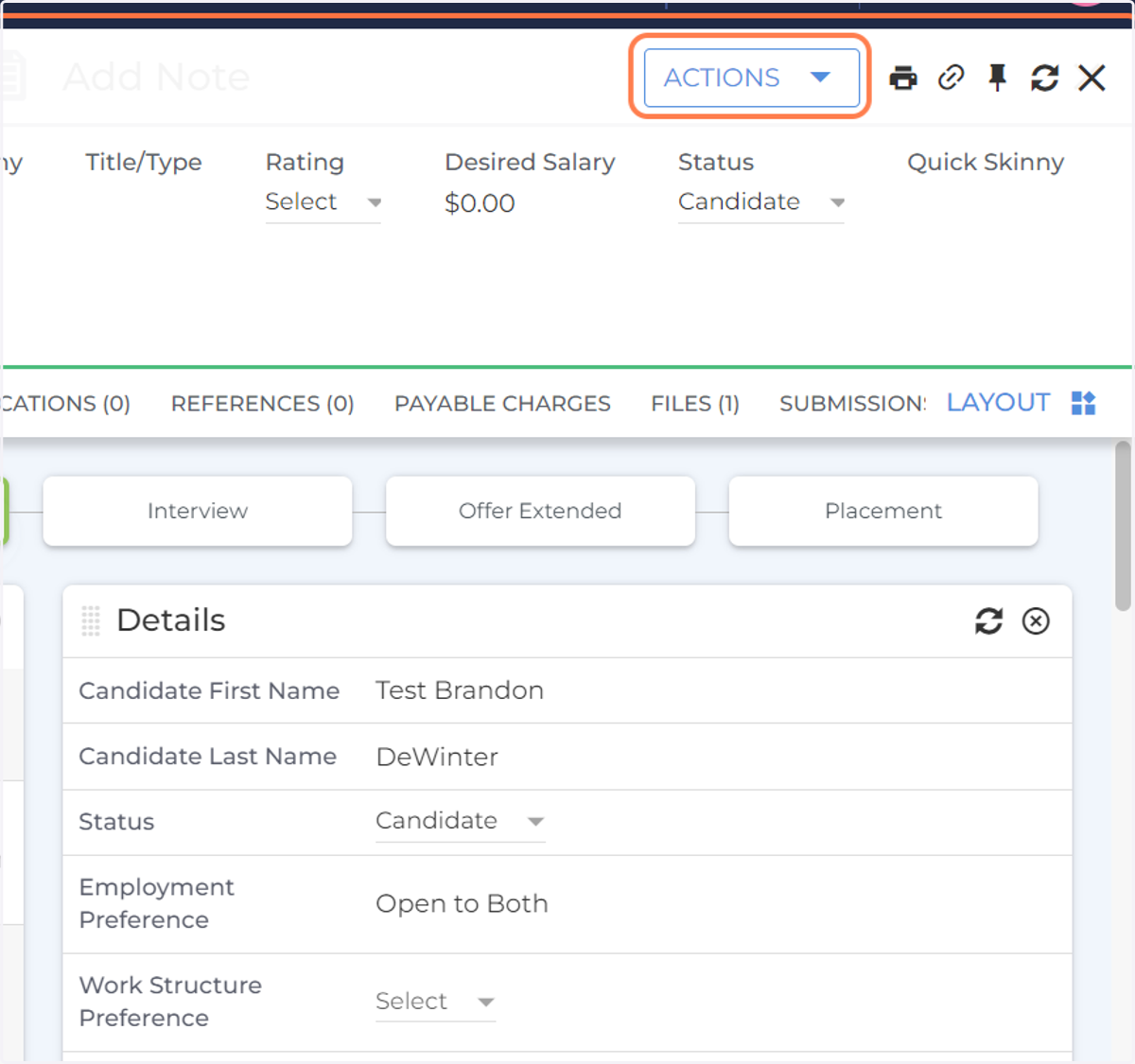This screenshot has height=1064, width=1135.
Task: Click the Candidate Last Name value DeWinter
Action: coord(437,757)
